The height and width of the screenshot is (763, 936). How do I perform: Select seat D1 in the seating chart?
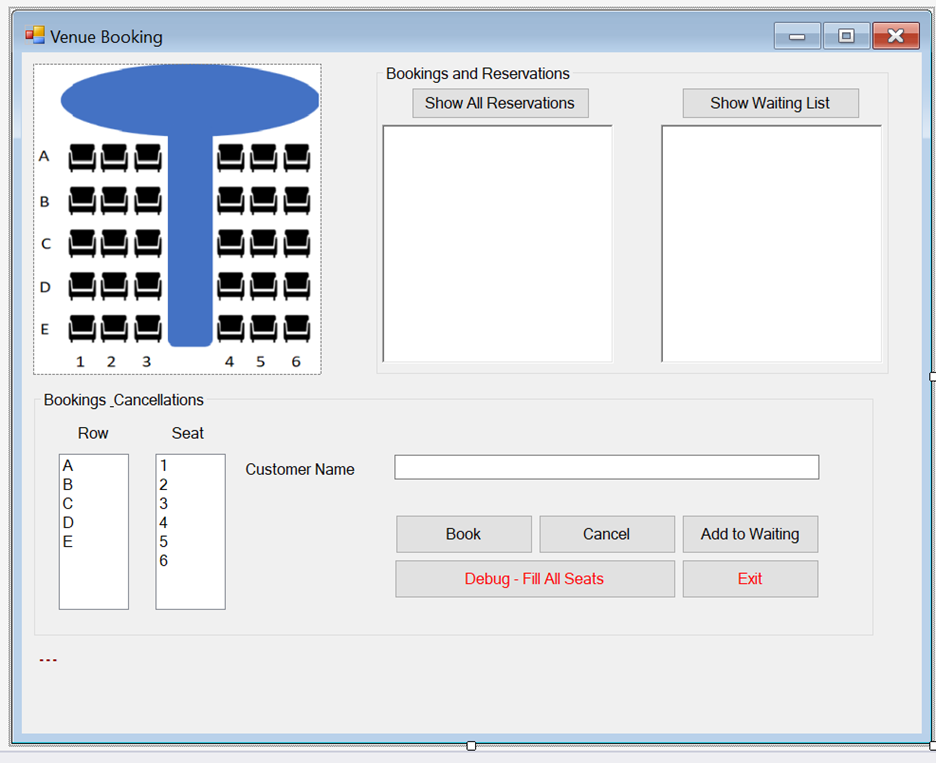pos(82,287)
